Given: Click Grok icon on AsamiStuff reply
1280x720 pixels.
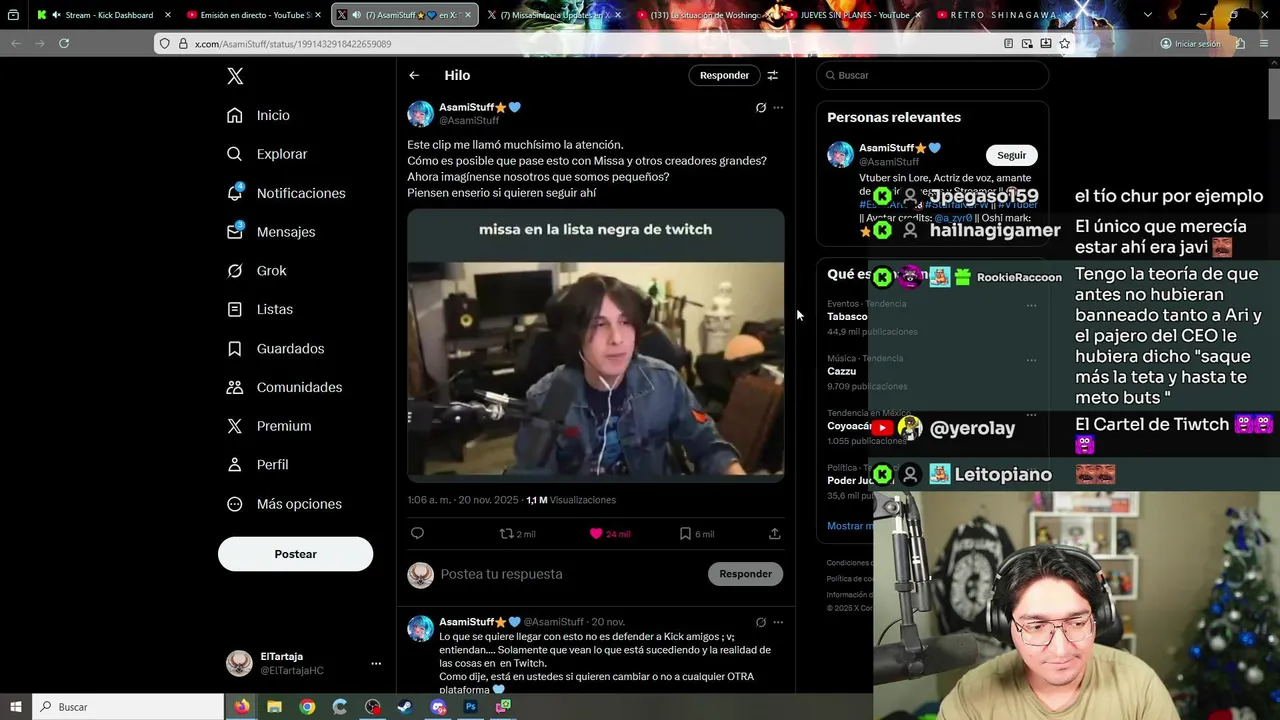Looking at the screenshot, I should point(761,622).
